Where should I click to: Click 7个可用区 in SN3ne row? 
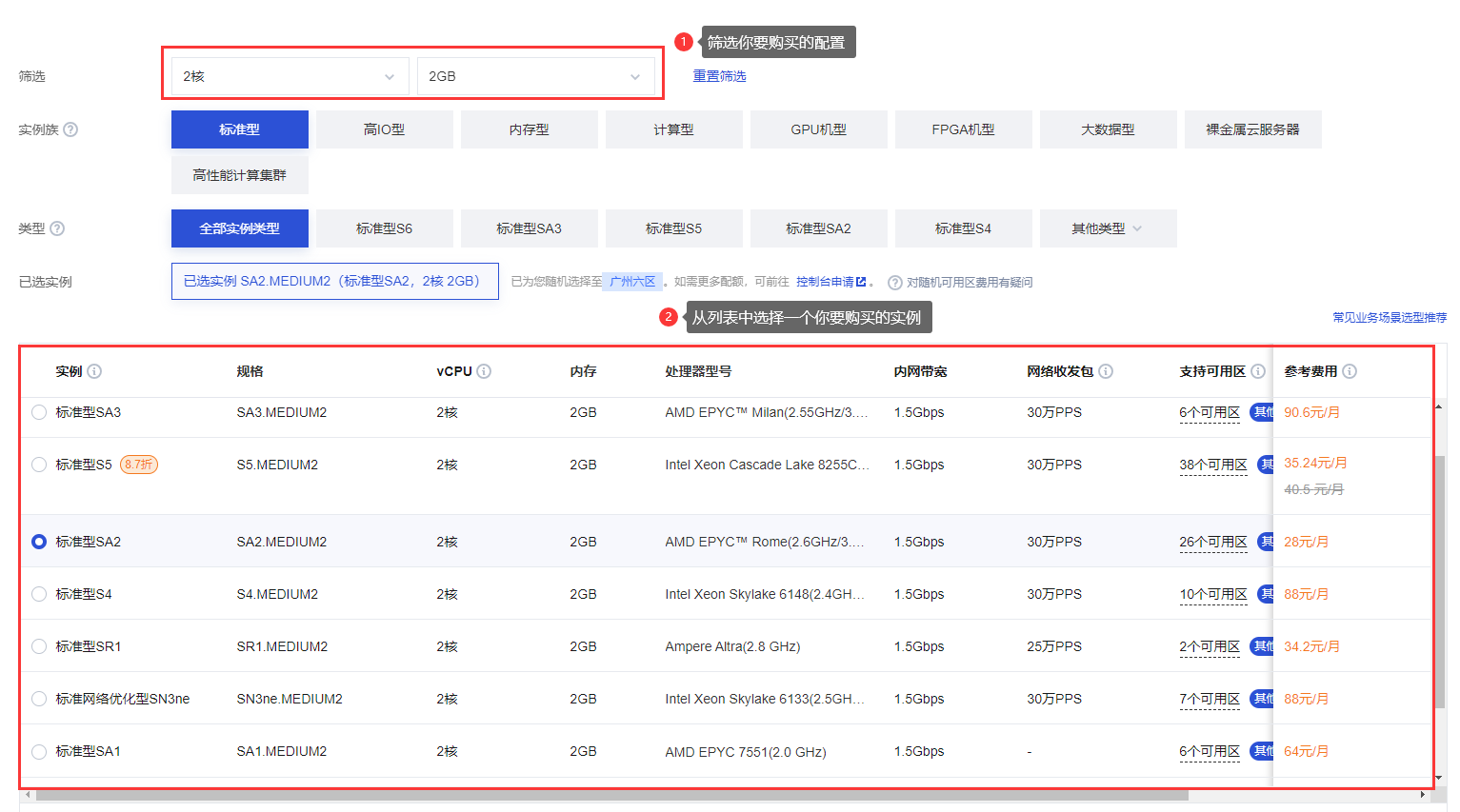(1210, 699)
